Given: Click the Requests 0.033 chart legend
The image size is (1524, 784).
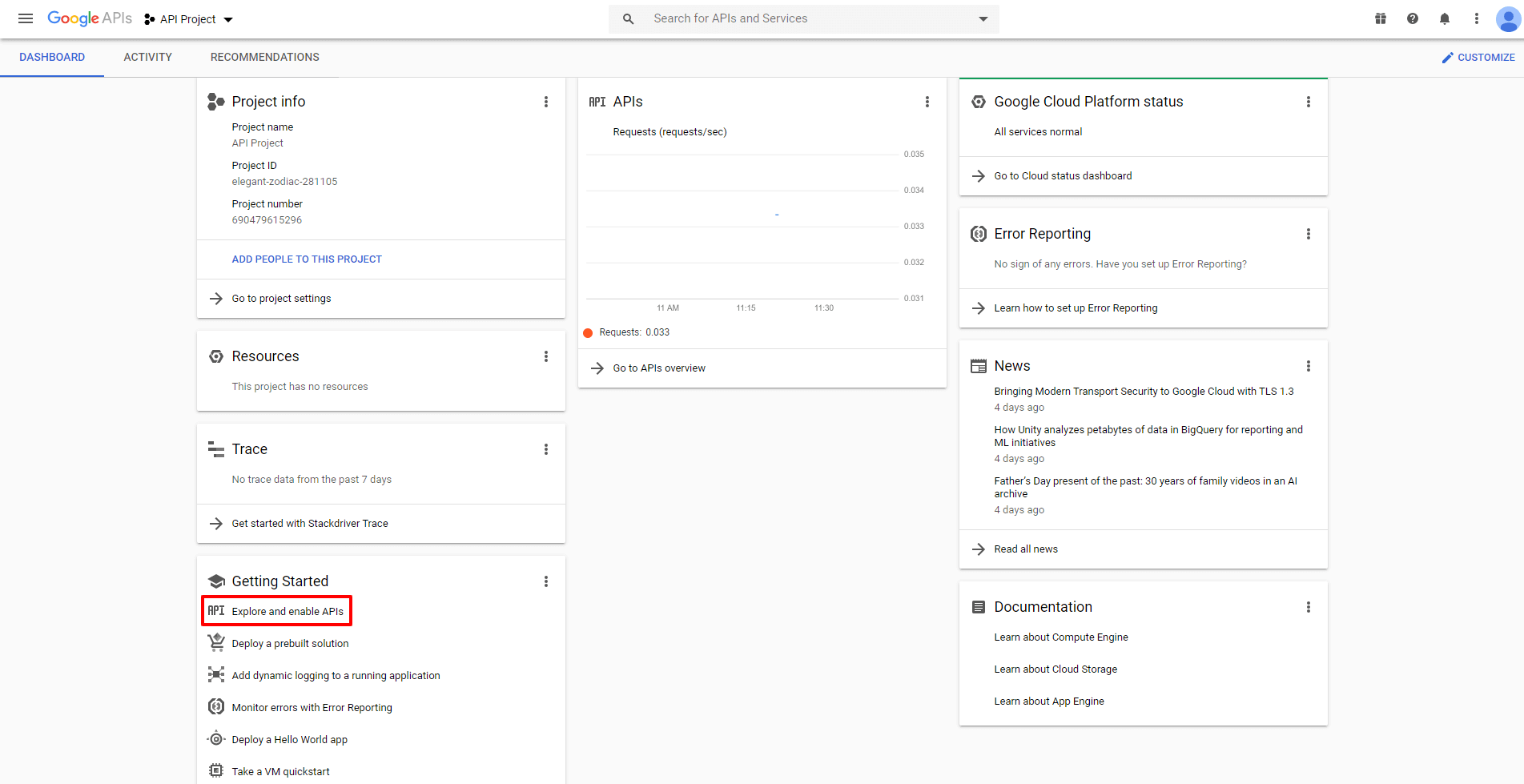Looking at the screenshot, I should (626, 332).
